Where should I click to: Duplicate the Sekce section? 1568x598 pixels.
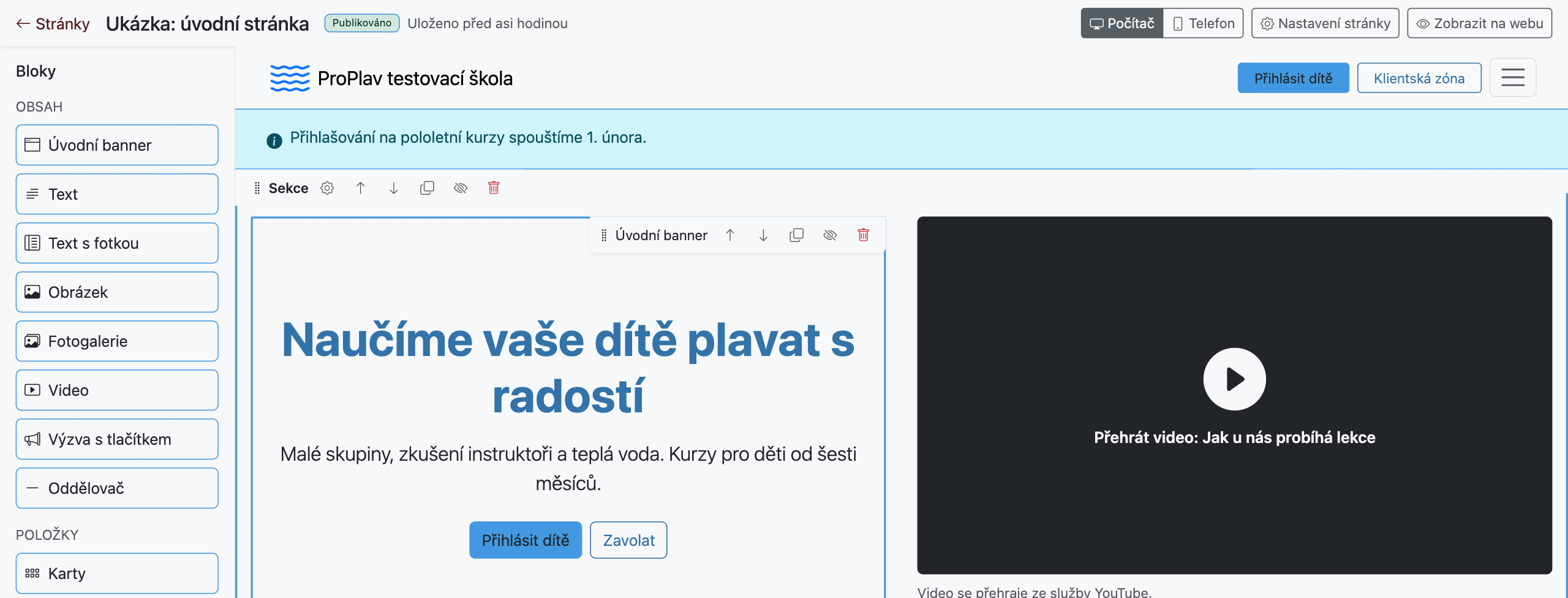[x=427, y=188]
